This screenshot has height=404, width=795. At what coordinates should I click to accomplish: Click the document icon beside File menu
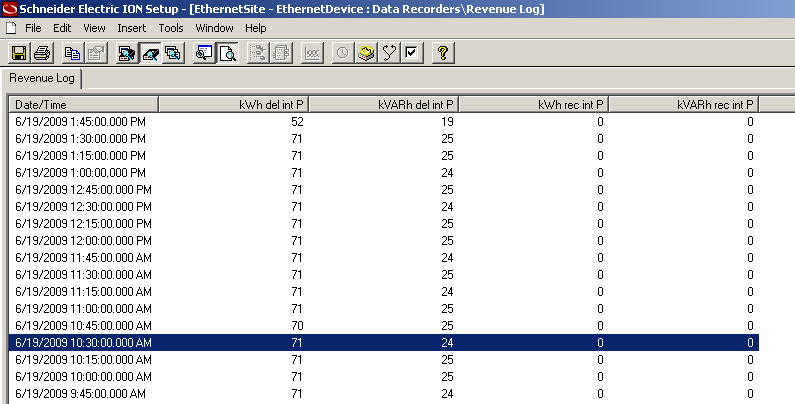pos(11,28)
